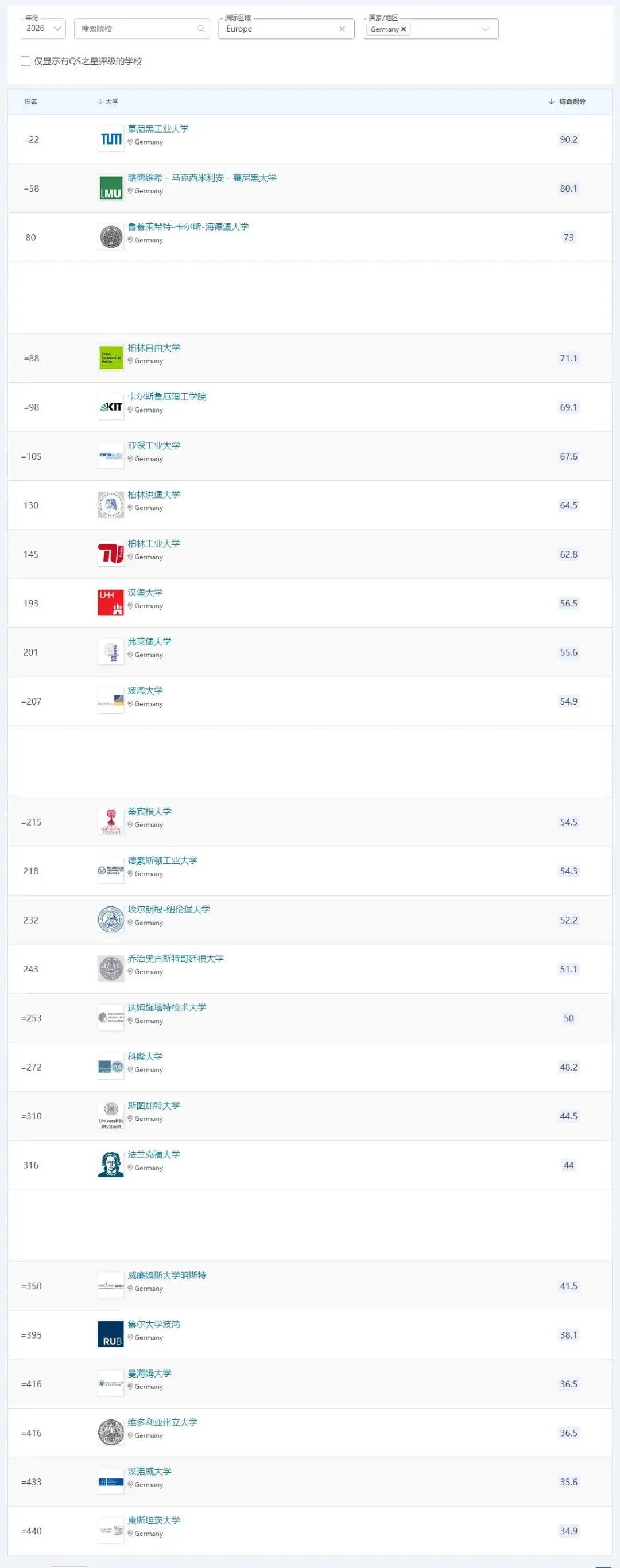620x1568 pixels.
Task: Click the 搜索院校 search field
Action: [x=137, y=29]
